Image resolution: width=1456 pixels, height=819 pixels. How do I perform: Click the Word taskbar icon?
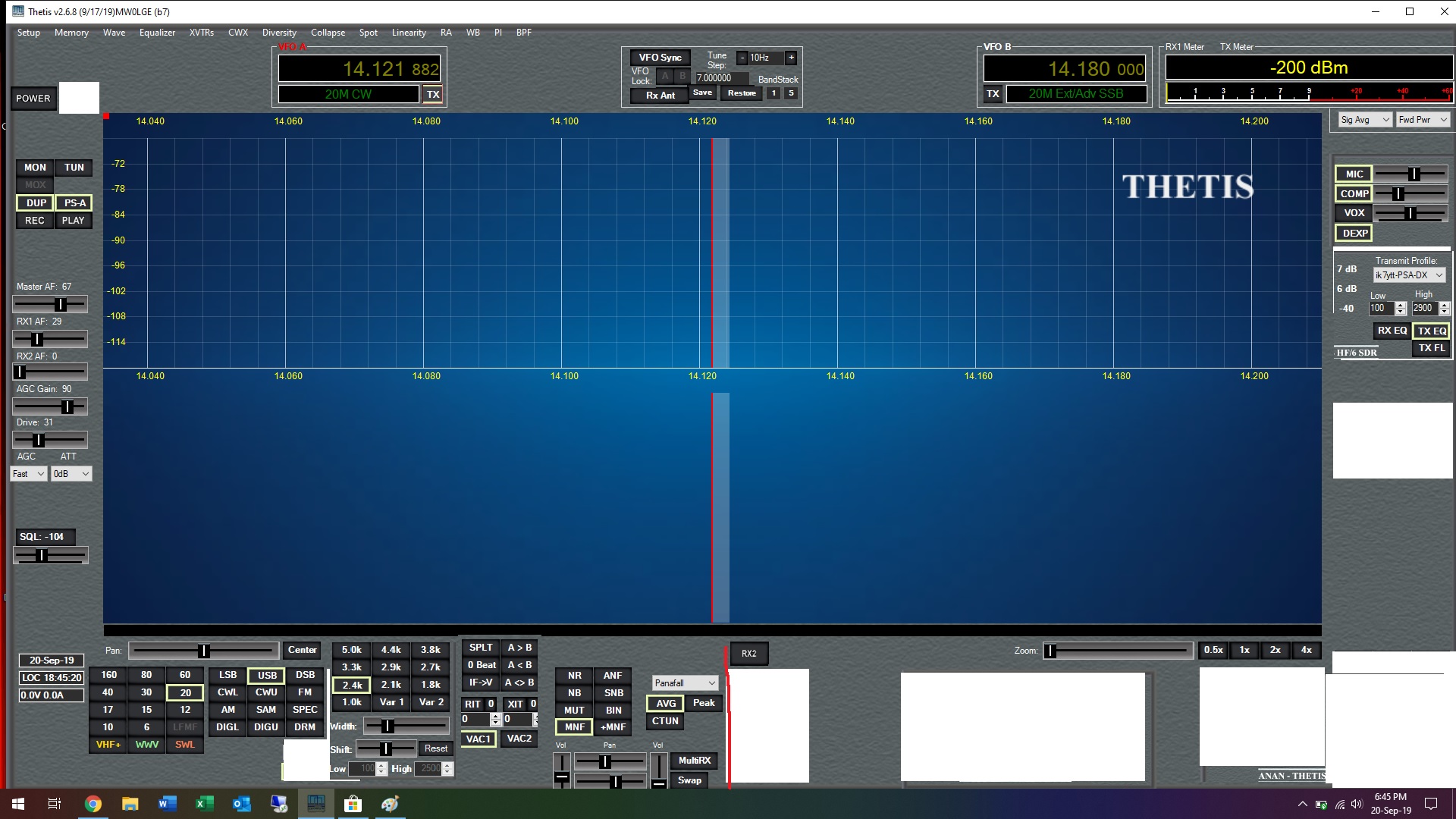167,804
